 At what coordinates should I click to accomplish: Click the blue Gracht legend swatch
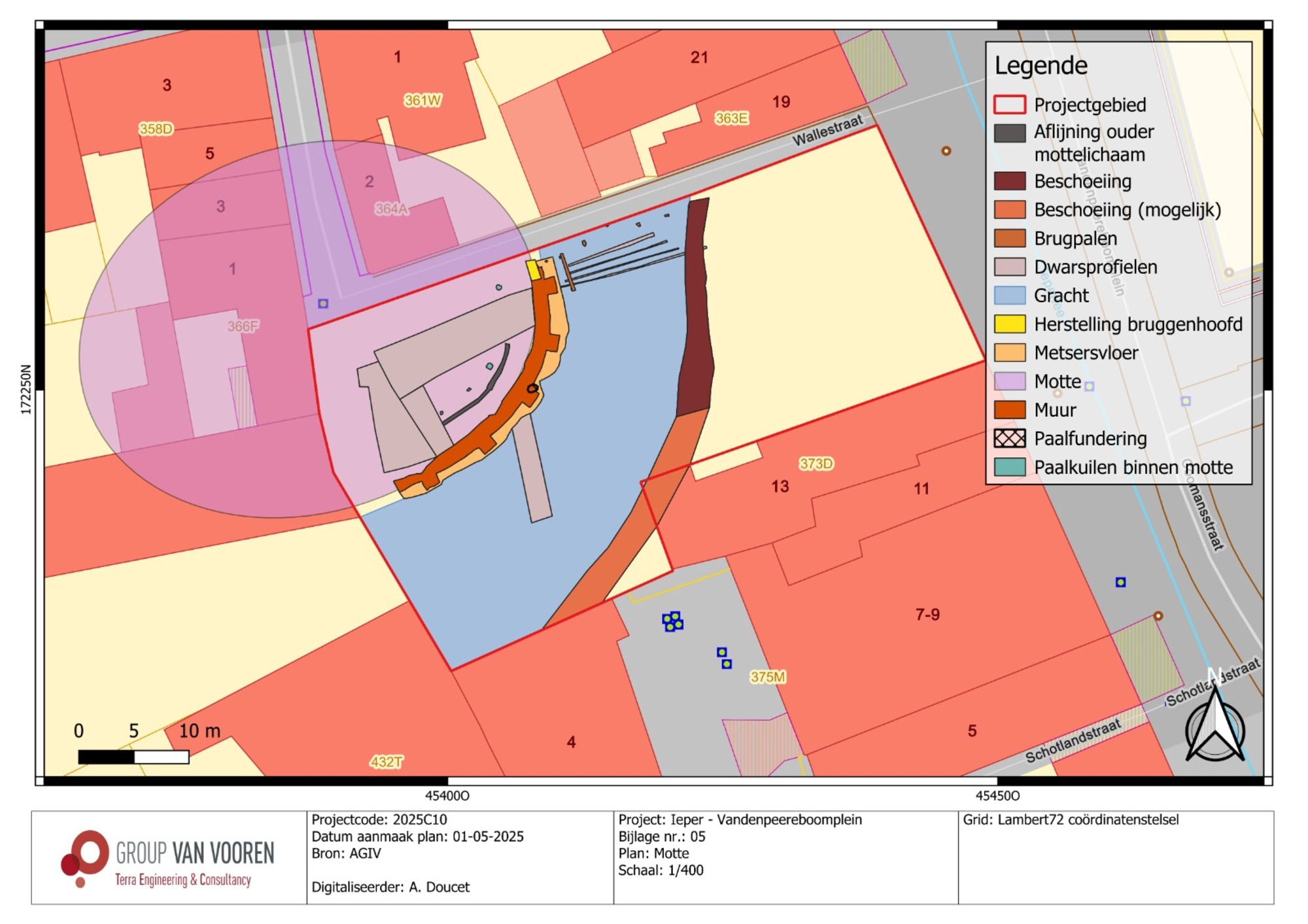(x=1010, y=296)
